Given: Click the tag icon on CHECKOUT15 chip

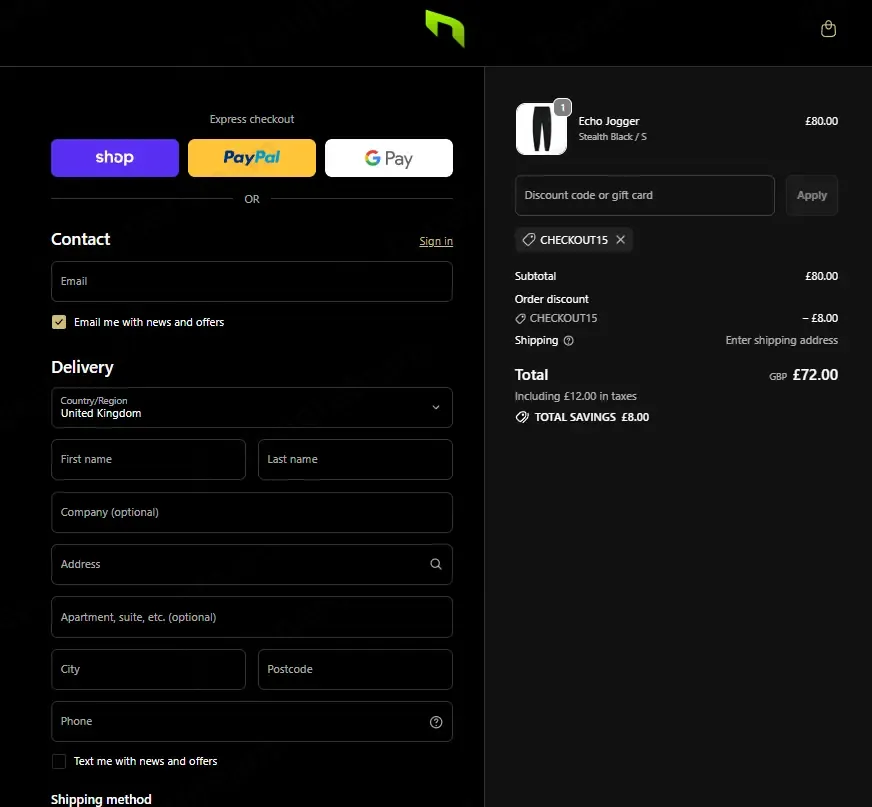Looking at the screenshot, I should [529, 240].
